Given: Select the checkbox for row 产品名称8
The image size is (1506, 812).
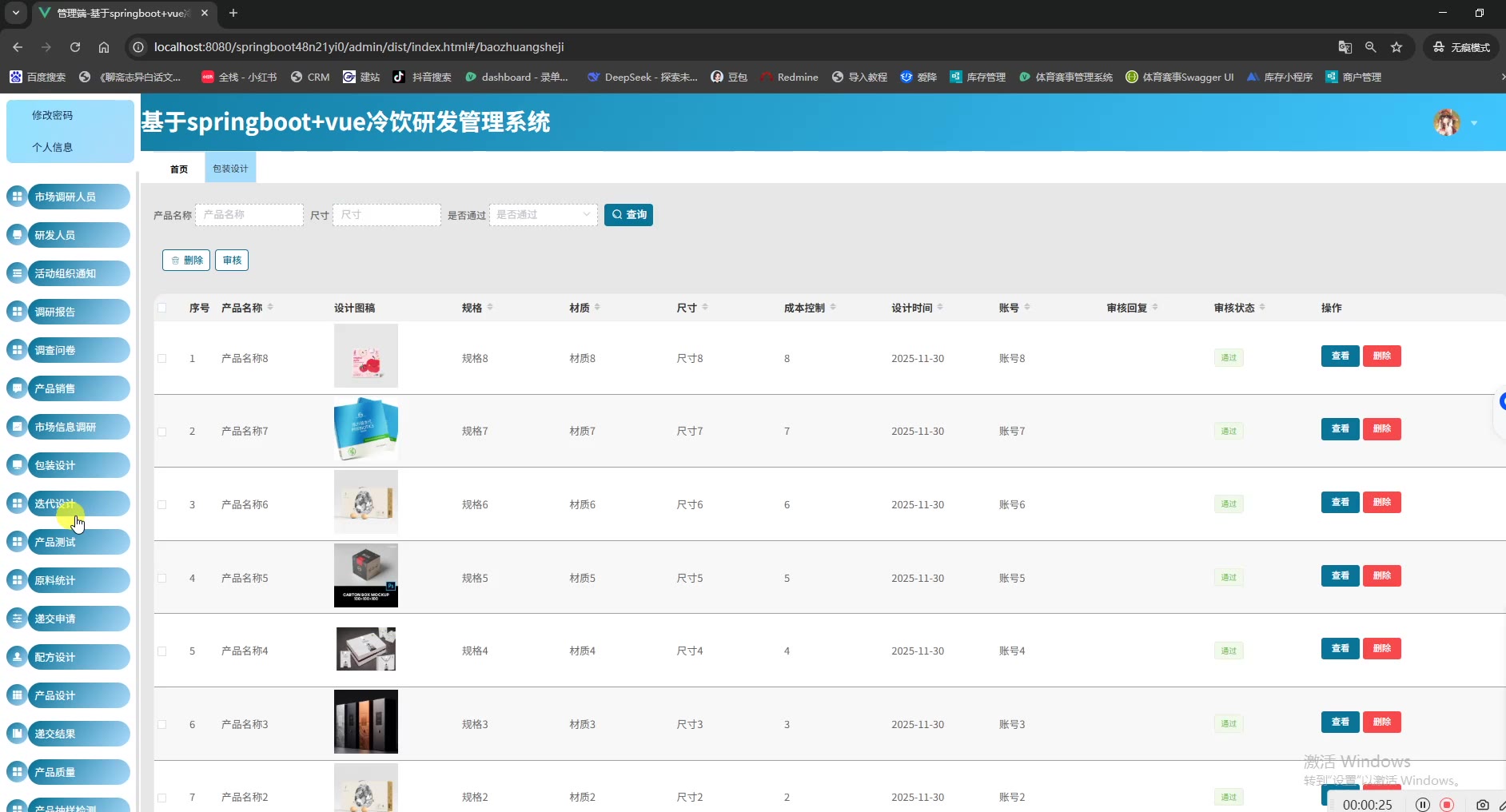Looking at the screenshot, I should (162, 358).
